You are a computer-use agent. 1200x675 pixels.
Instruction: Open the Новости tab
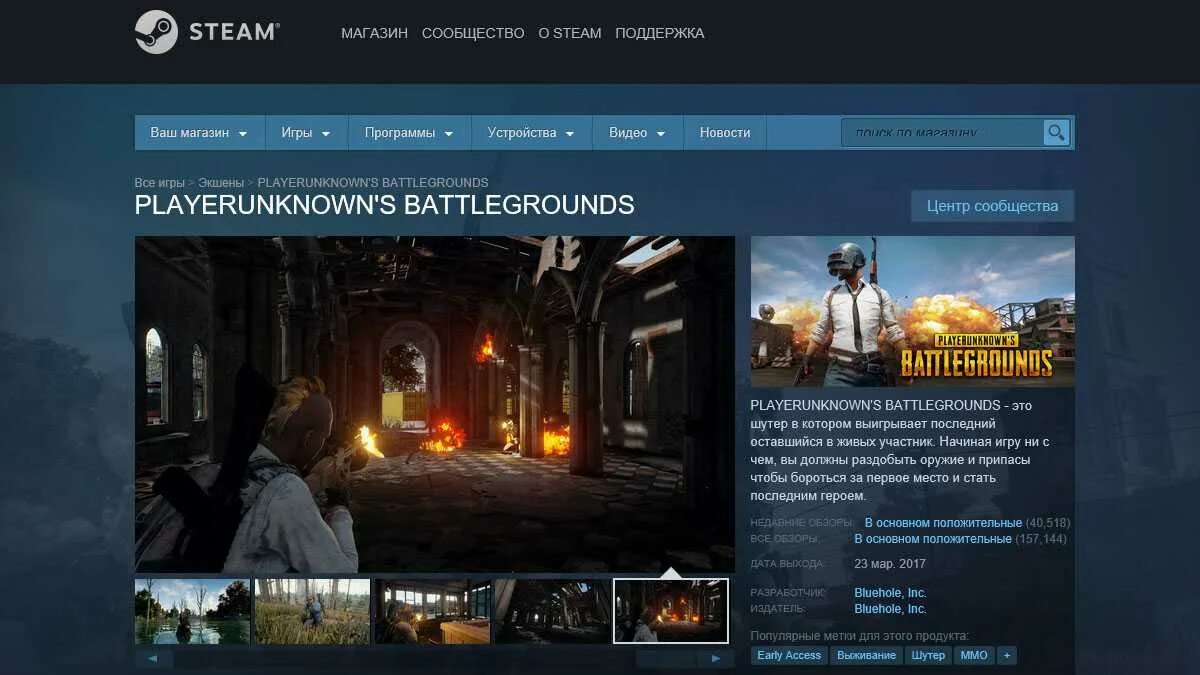point(725,132)
